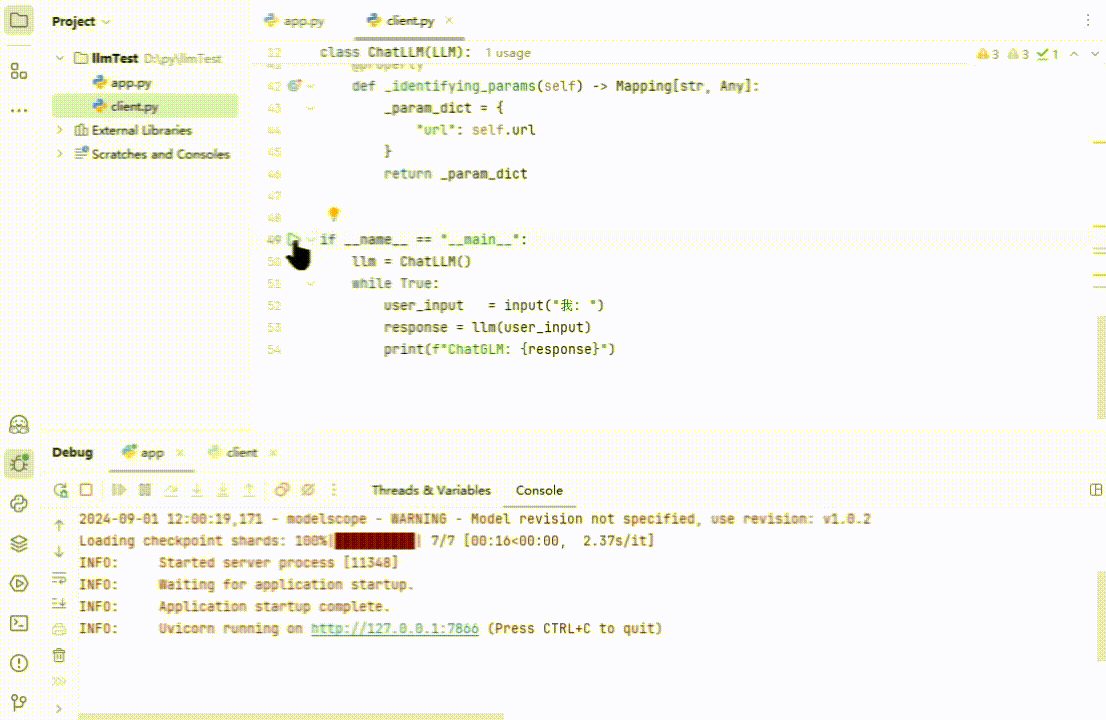Fold the _identifying_params method
The width and height of the screenshot is (1106, 720).
pyautogui.click(x=310, y=86)
